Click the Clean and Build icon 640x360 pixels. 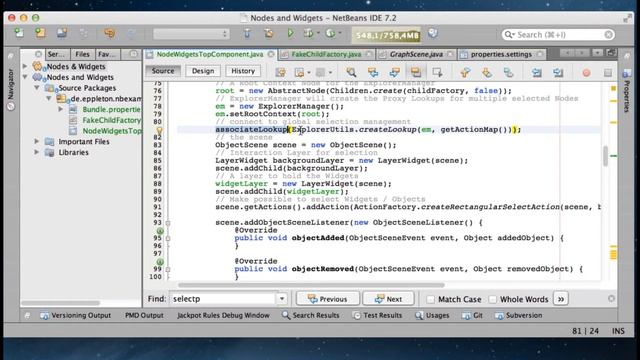[x=269, y=33]
